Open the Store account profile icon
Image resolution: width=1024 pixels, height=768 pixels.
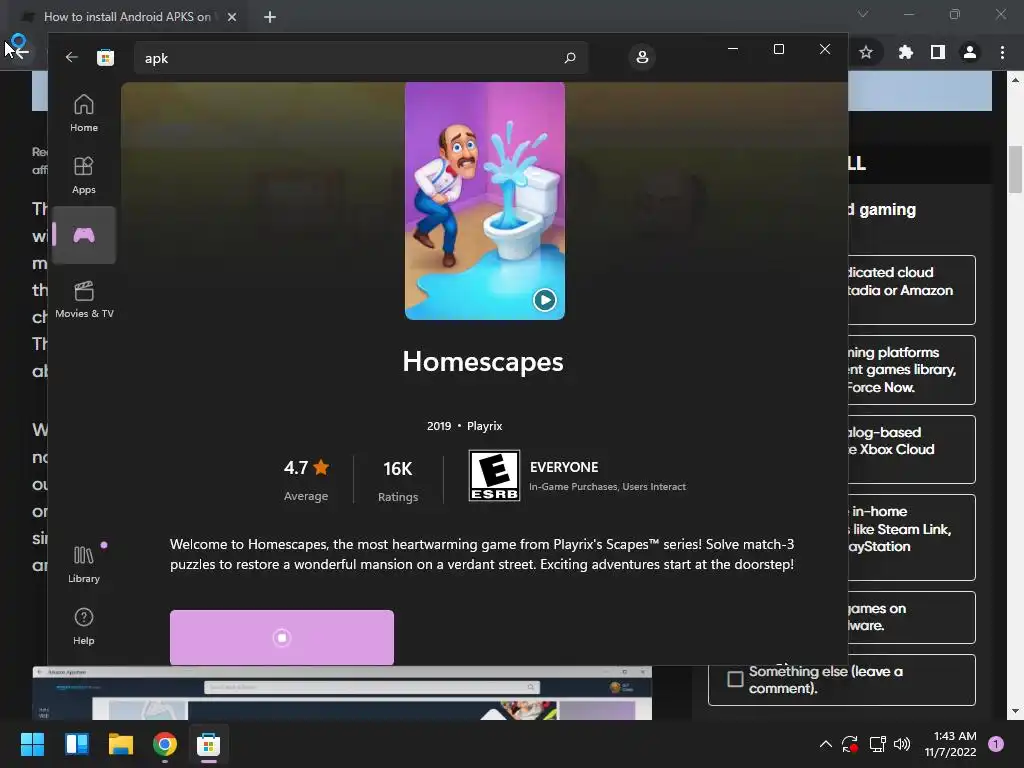[x=642, y=57]
